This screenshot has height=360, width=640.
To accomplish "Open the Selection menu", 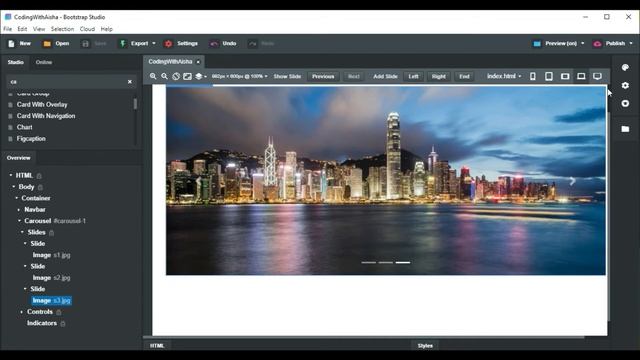I will tap(62, 29).
